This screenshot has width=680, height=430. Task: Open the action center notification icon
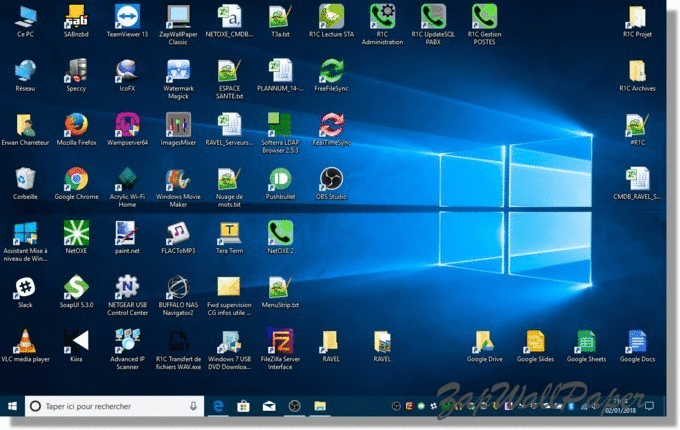coord(649,406)
